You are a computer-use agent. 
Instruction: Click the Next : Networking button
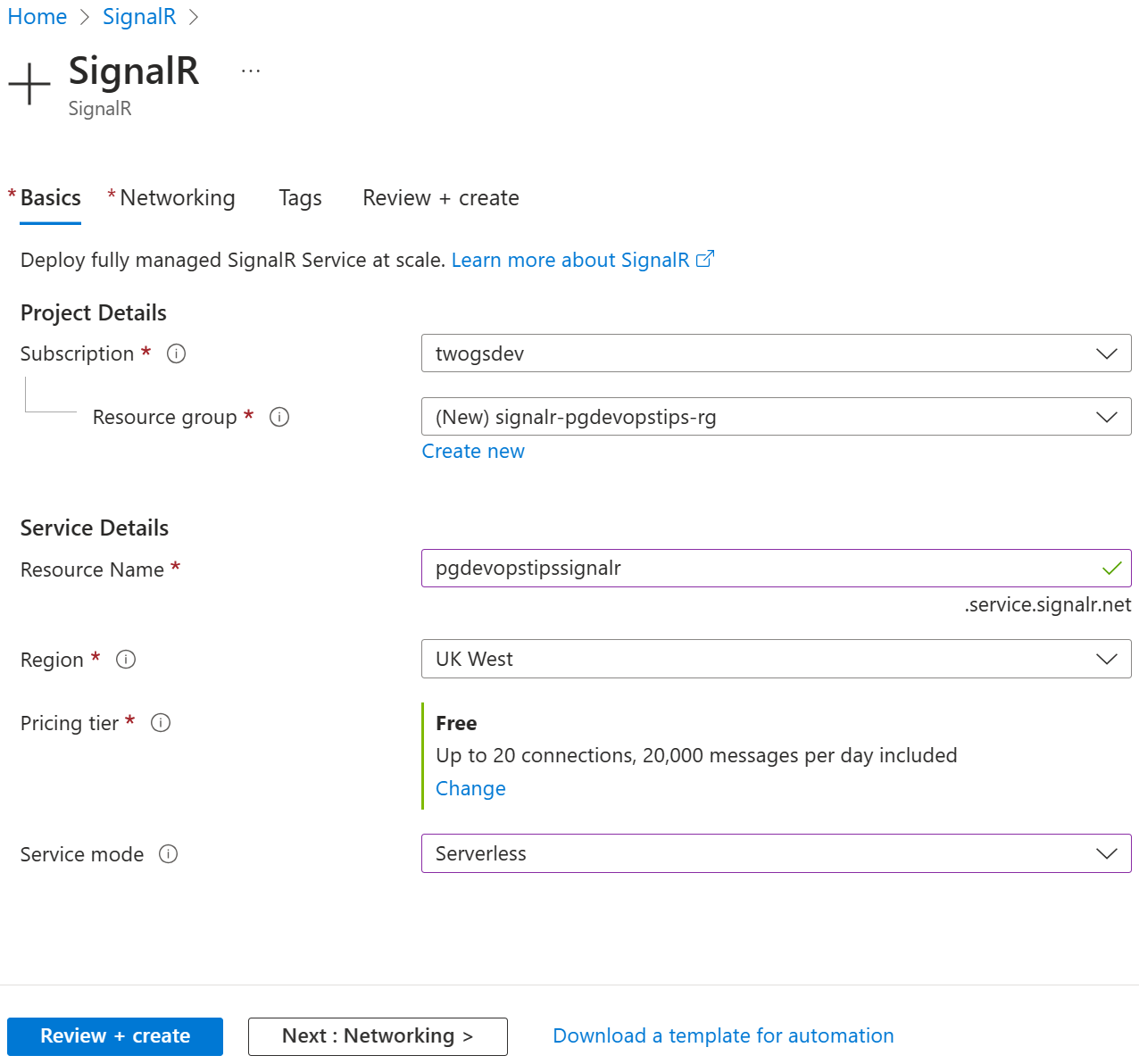point(378,1036)
